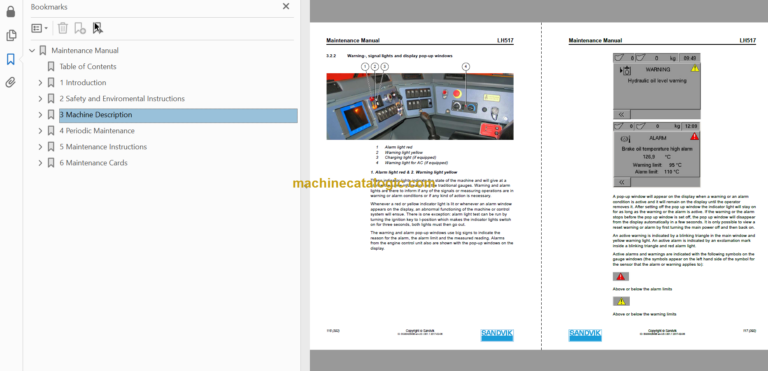Click the LH517 header on the left page
The image size is (768, 371).
505,41
